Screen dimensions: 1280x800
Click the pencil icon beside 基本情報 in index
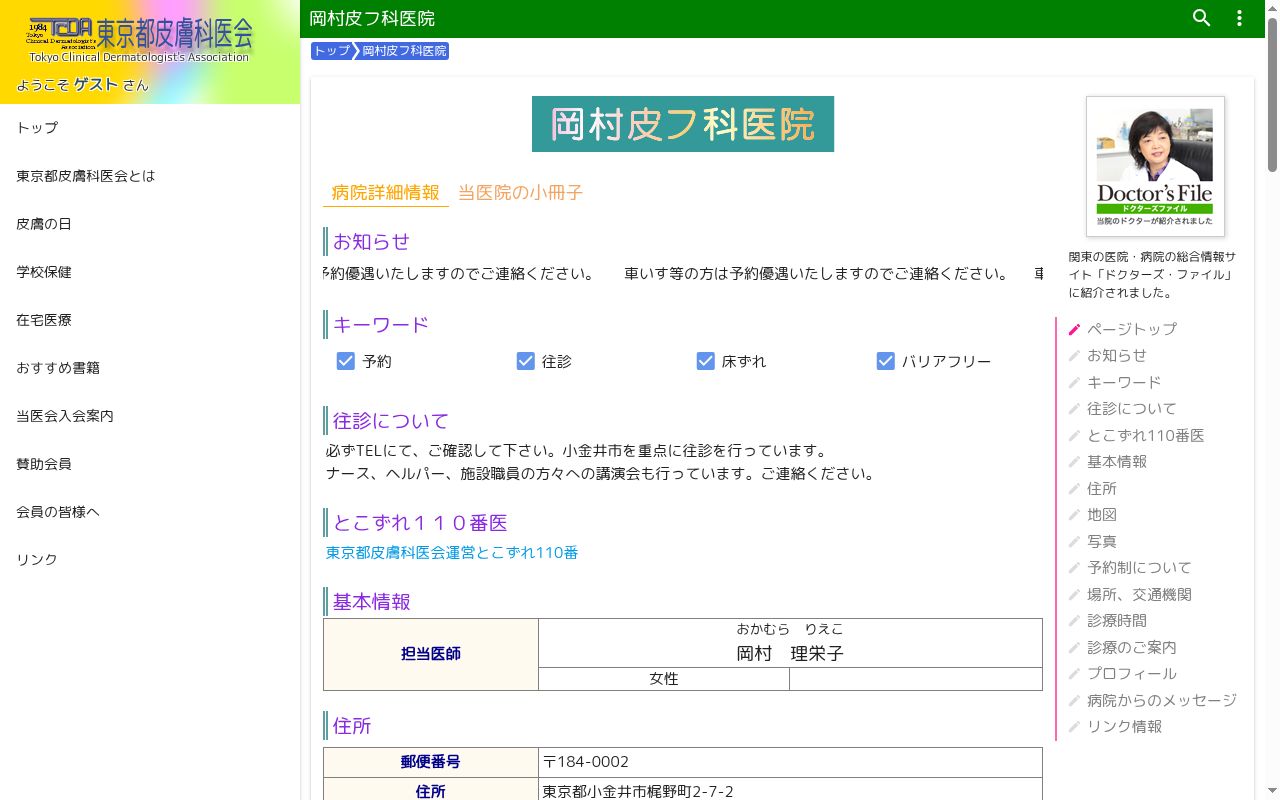point(1074,462)
